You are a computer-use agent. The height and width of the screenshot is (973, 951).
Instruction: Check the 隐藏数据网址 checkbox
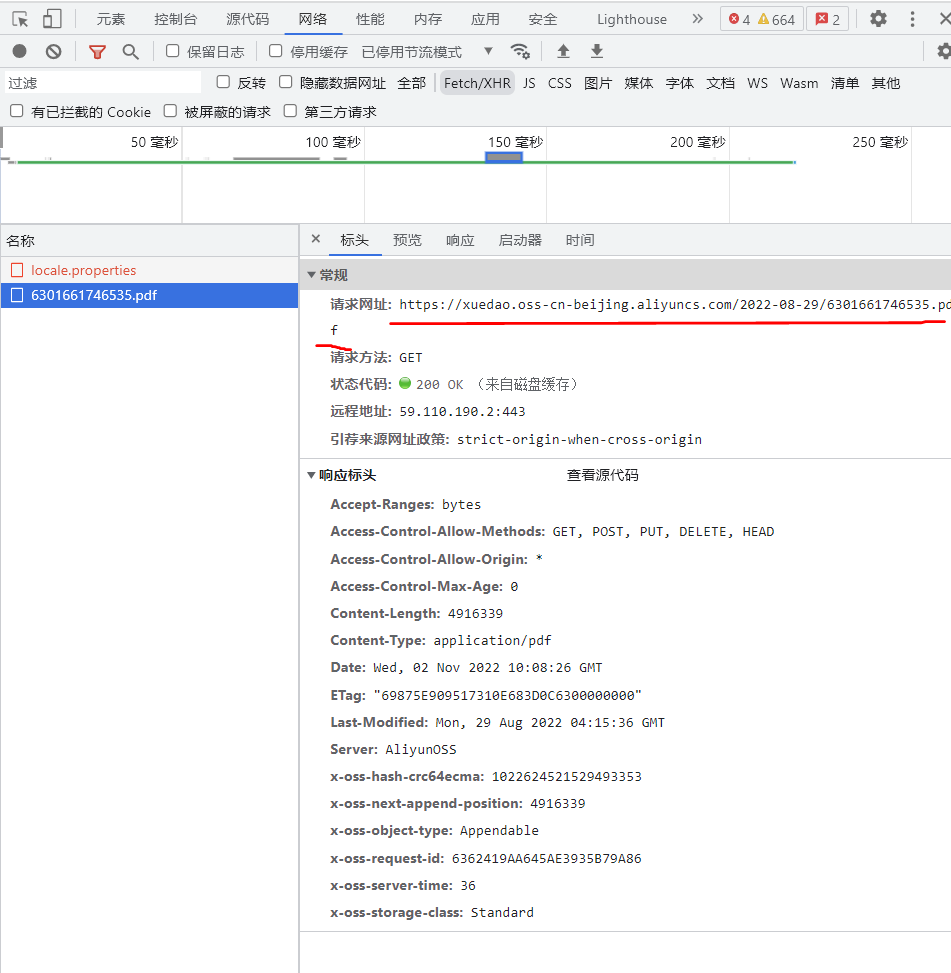coord(285,82)
